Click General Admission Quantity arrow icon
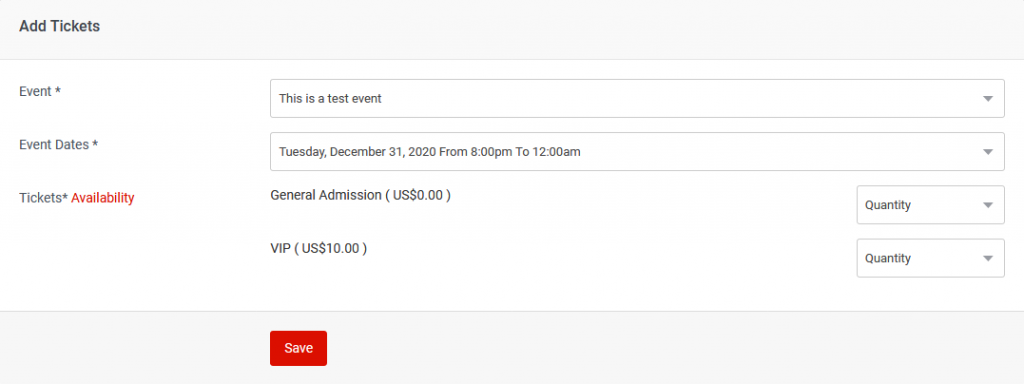Image resolution: width=1024 pixels, height=384 pixels. pos(987,205)
